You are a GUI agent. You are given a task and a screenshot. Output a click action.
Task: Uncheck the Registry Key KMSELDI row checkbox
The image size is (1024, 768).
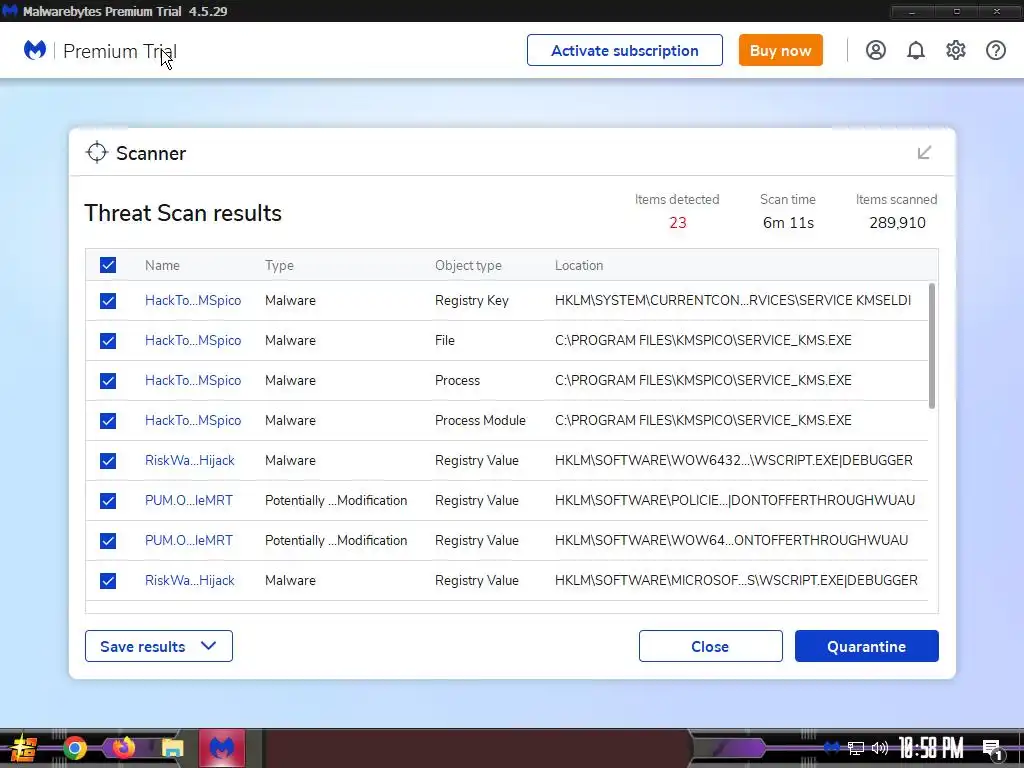pyautogui.click(x=108, y=300)
